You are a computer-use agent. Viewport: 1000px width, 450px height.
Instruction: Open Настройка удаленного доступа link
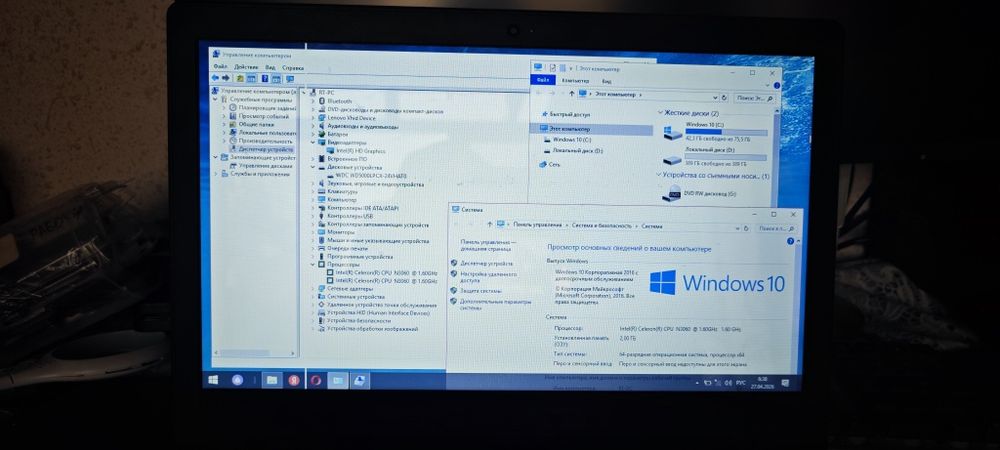click(x=488, y=277)
